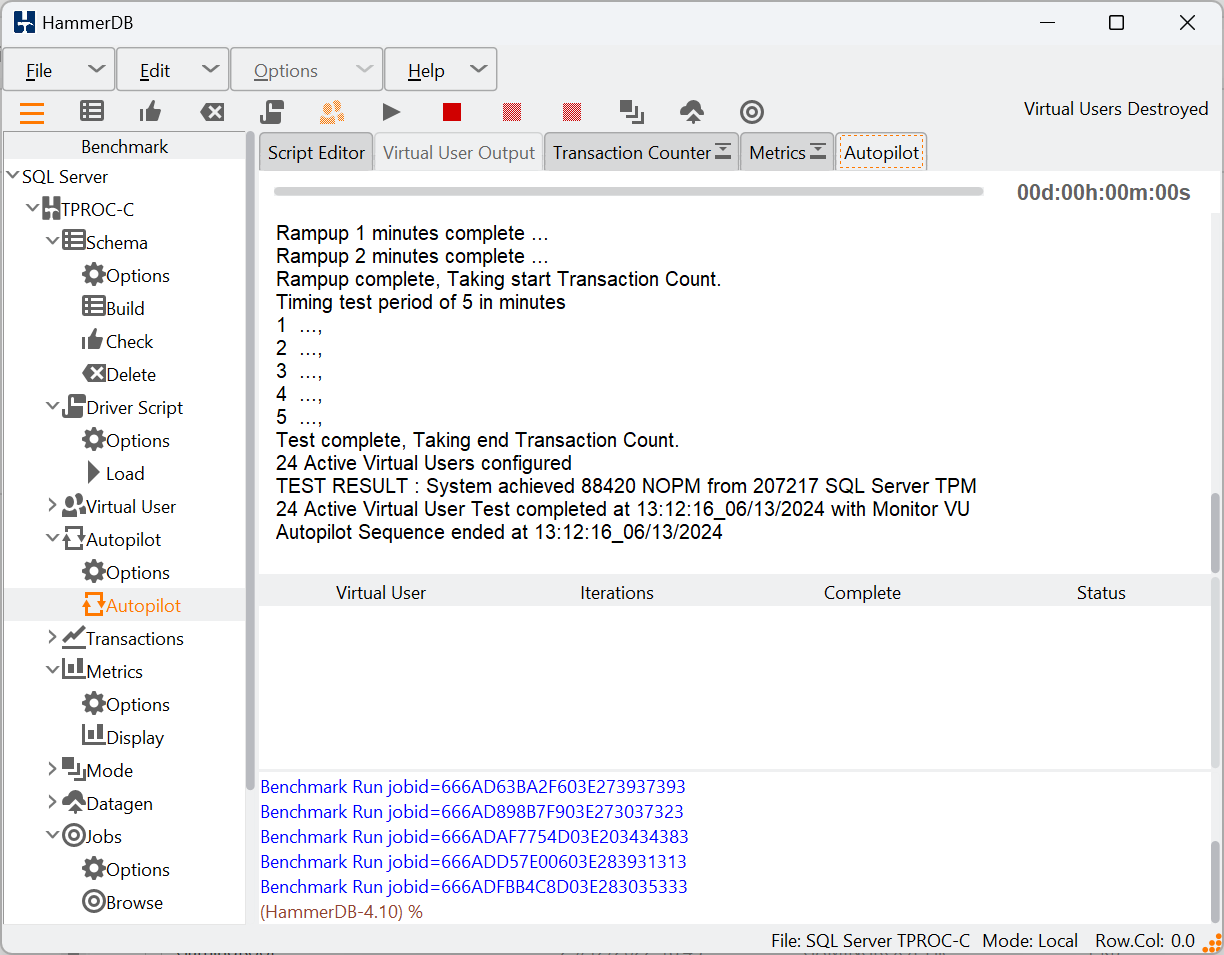Expand the Transactions tree node

[x=53, y=638]
